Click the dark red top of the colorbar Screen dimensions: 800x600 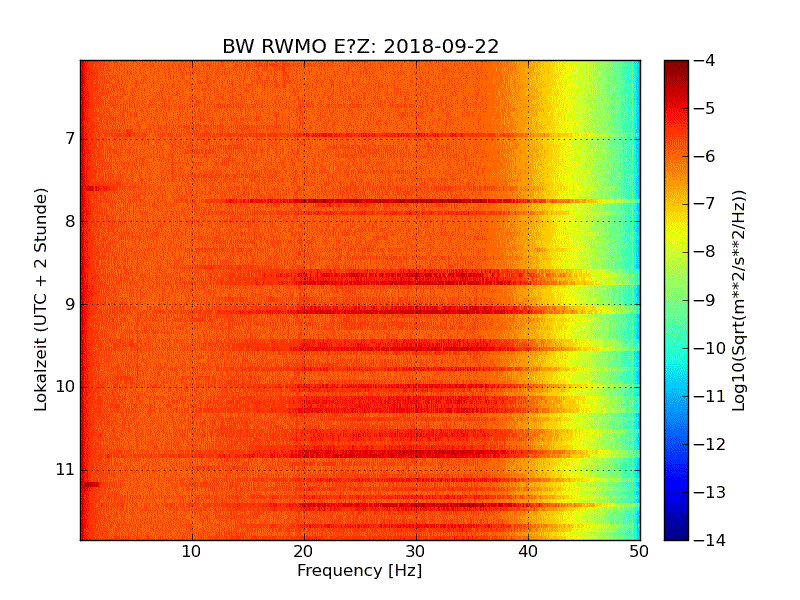tap(676, 69)
